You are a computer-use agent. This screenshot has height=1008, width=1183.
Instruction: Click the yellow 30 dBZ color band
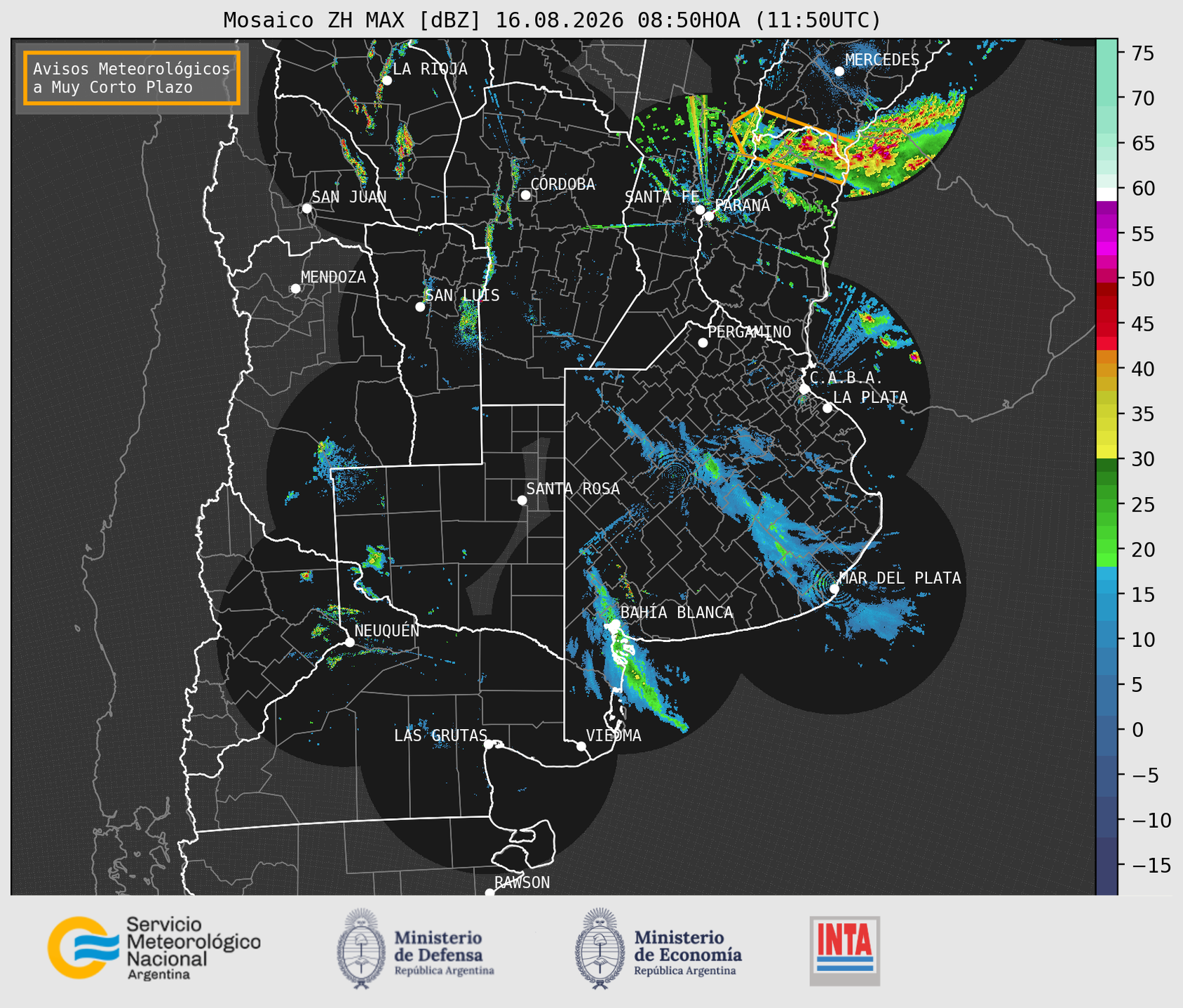[x=1107, y=454]
